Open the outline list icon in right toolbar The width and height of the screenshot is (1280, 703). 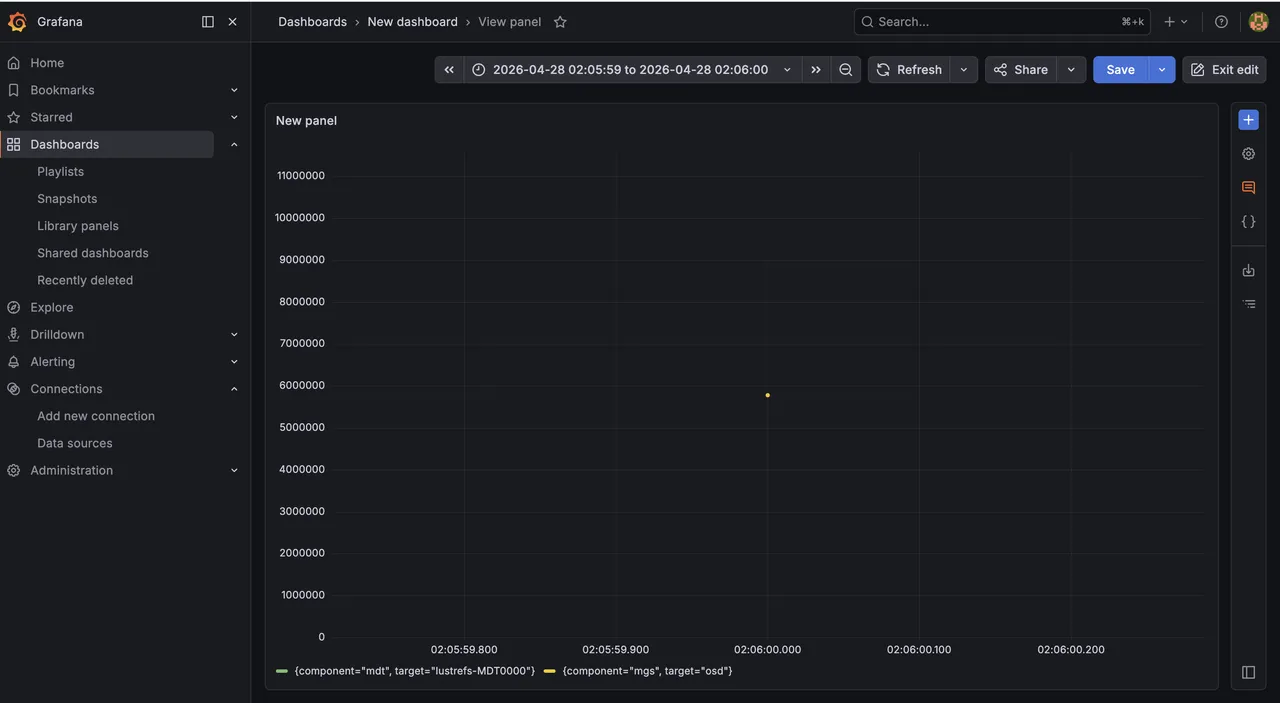point(1248,304)
